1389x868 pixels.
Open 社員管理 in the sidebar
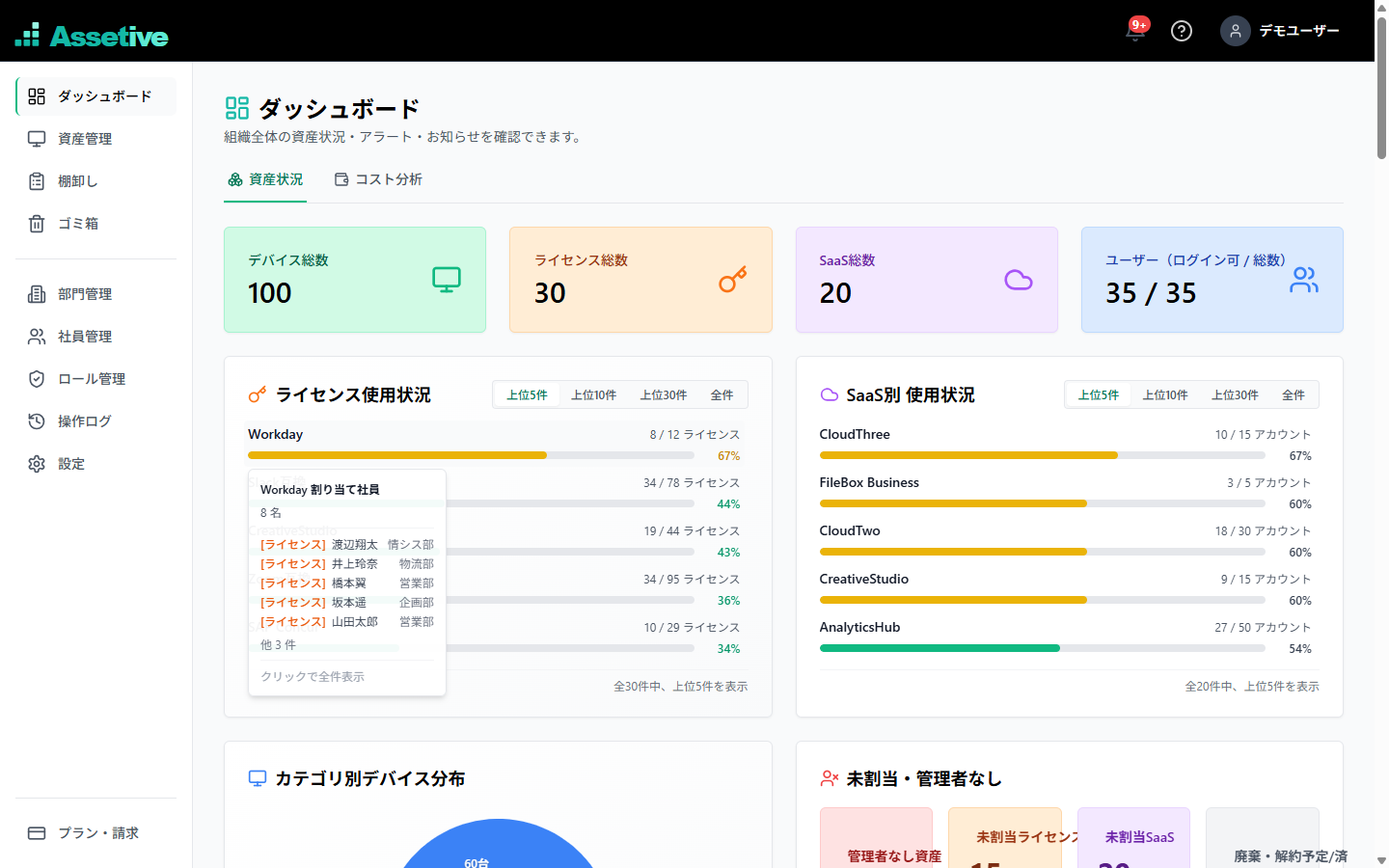[96, 337]
